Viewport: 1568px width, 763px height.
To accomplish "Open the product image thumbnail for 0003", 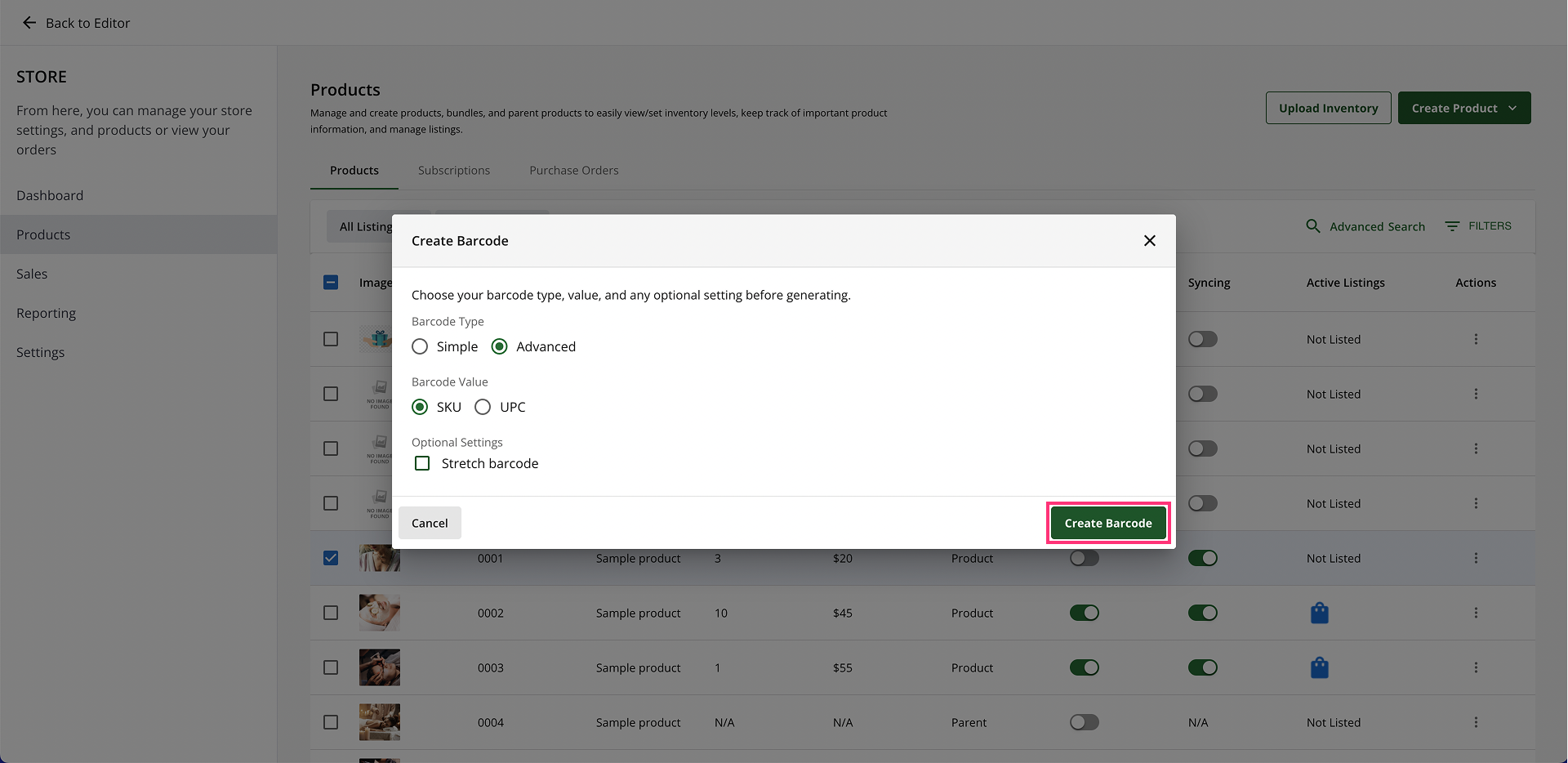I will pyautogui.click(x=380, y=667).
